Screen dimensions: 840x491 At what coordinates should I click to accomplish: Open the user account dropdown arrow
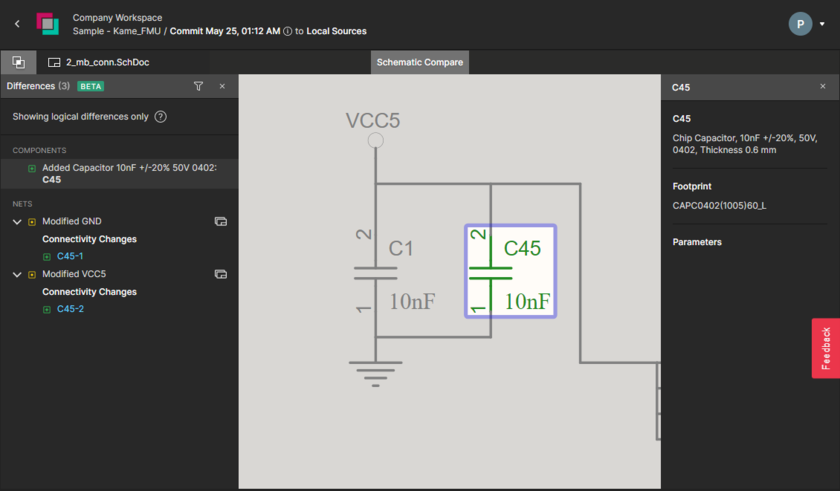tap(822, 25)
